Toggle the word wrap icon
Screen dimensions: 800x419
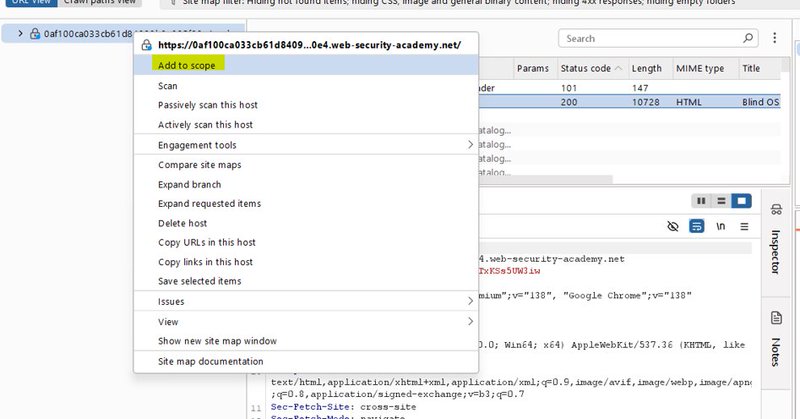[x=696, y=226]
